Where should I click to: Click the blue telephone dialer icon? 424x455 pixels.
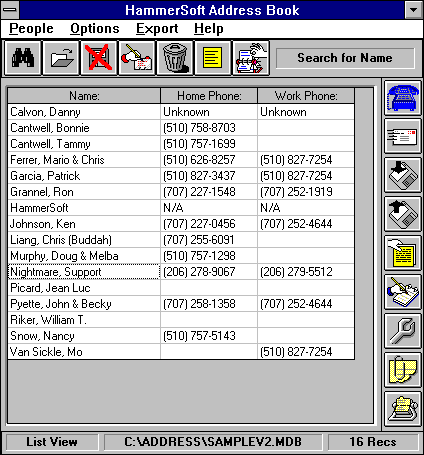tap(403, 98)
